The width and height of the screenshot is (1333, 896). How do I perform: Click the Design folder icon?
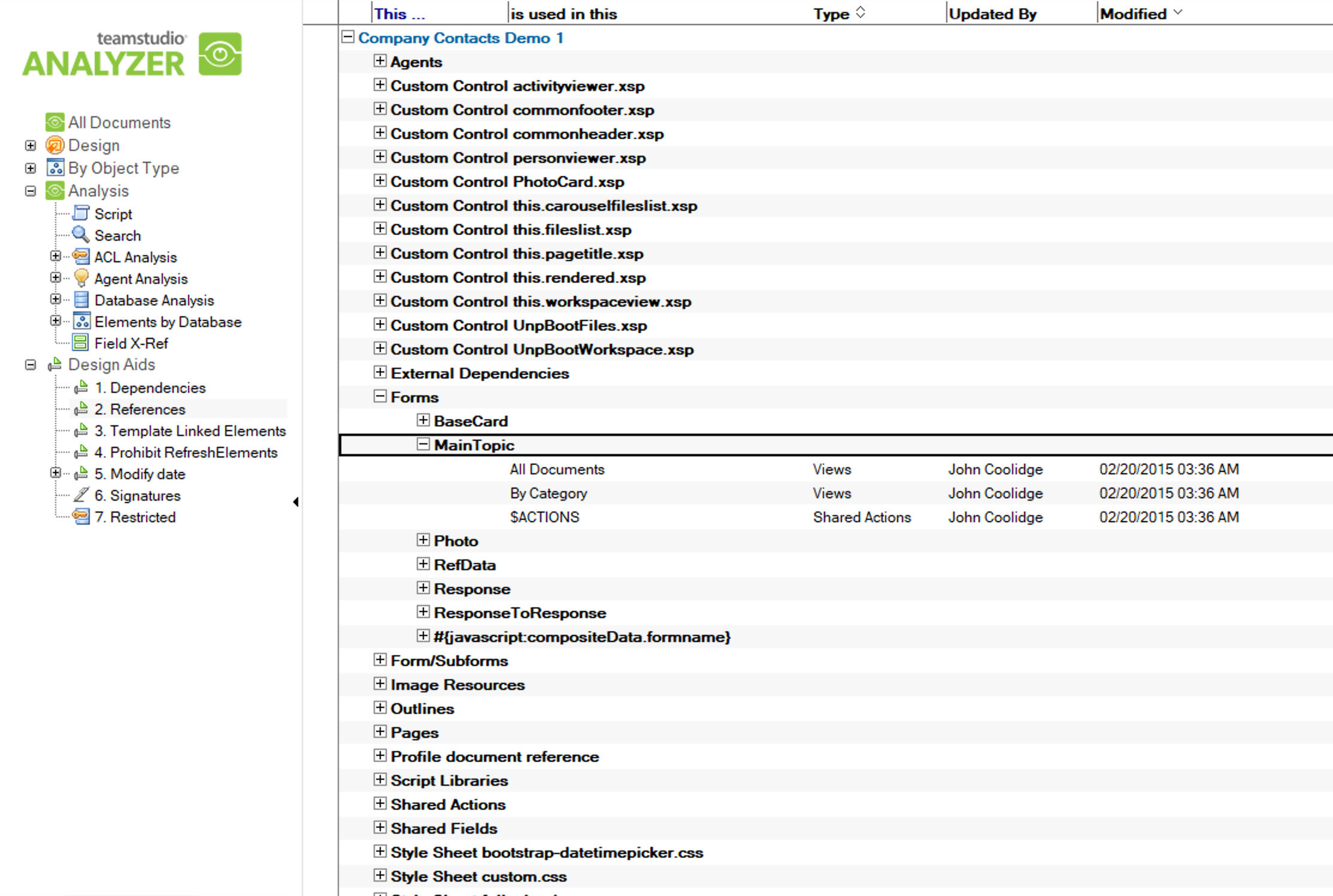[54, 145]
